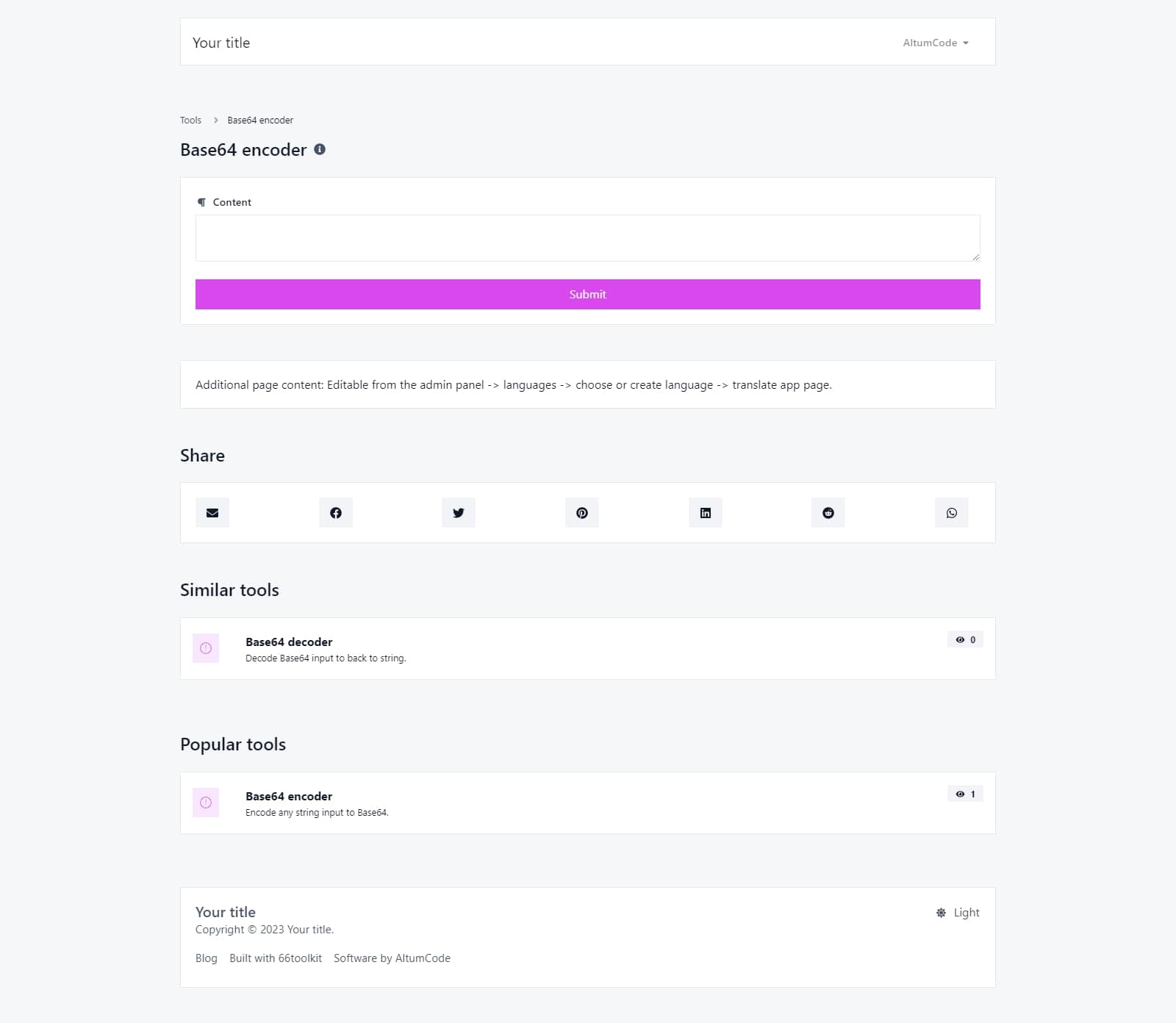Screen dimensions: 1176x1023
Task: Click the LinkedIn share icon
Action: pos(706,513)
